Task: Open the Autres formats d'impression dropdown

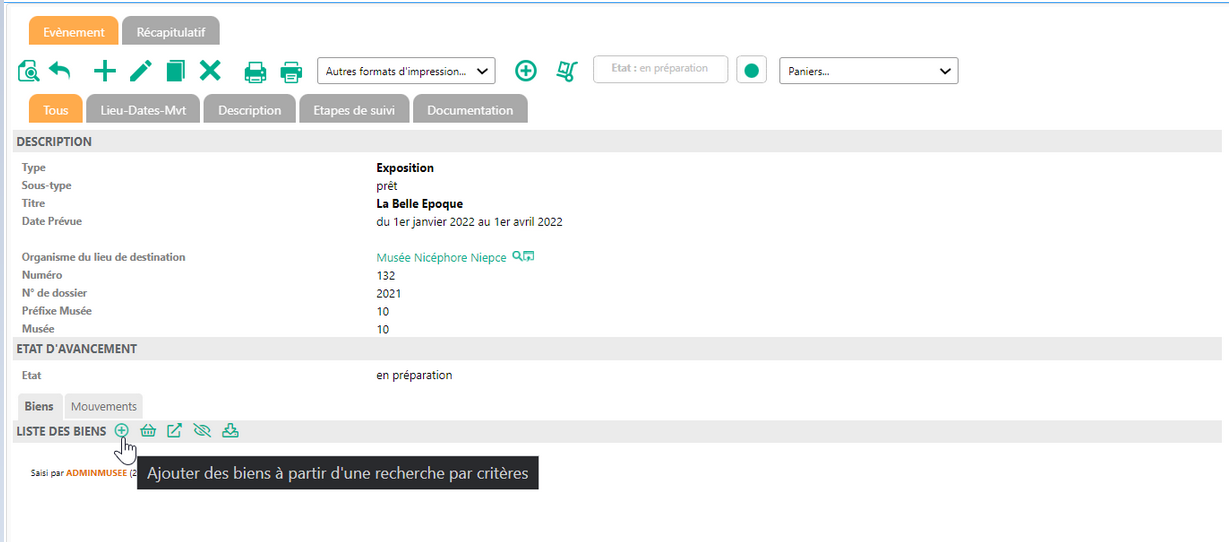Action: (406, 71)
